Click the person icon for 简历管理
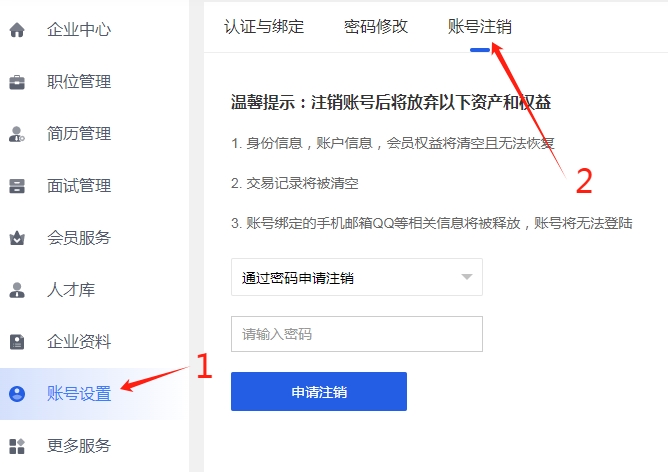The height and width of the screenshot is (472, 668). pyautogui.click(x=17, y=134)
